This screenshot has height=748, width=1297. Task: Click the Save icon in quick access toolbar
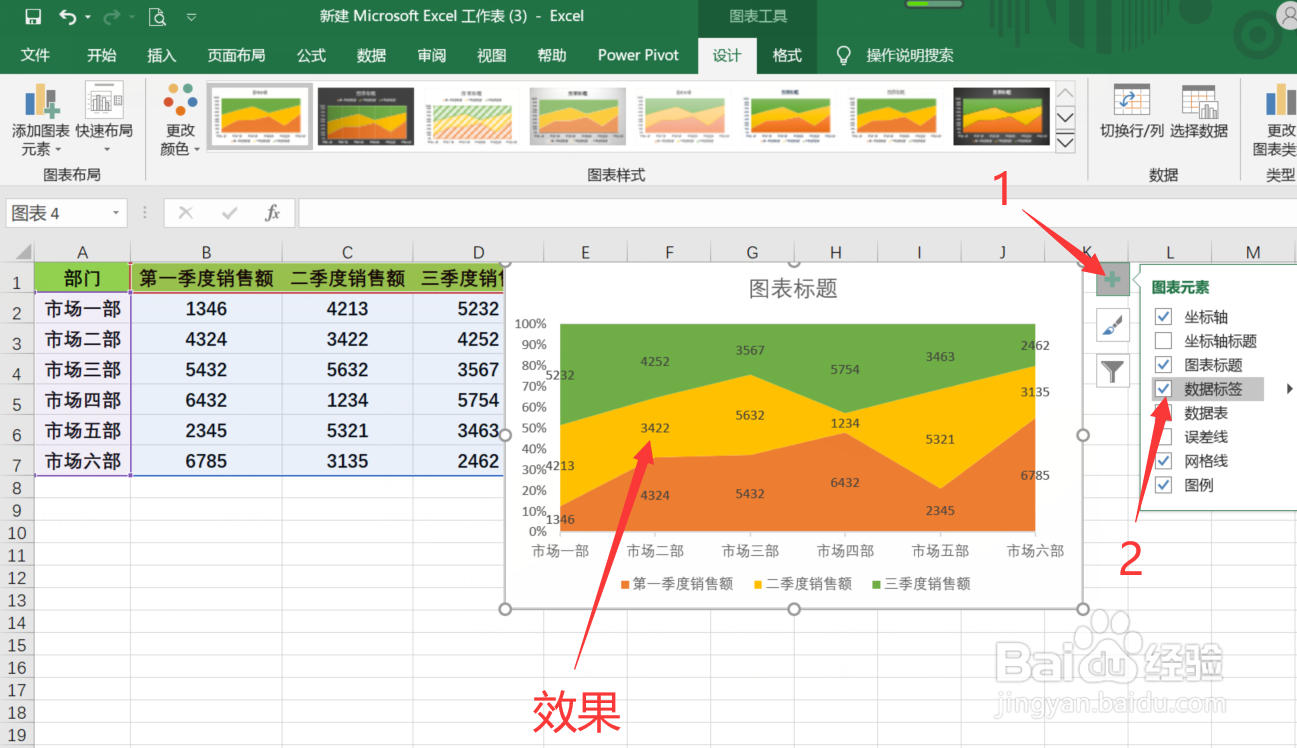click(x=31, y=15)
